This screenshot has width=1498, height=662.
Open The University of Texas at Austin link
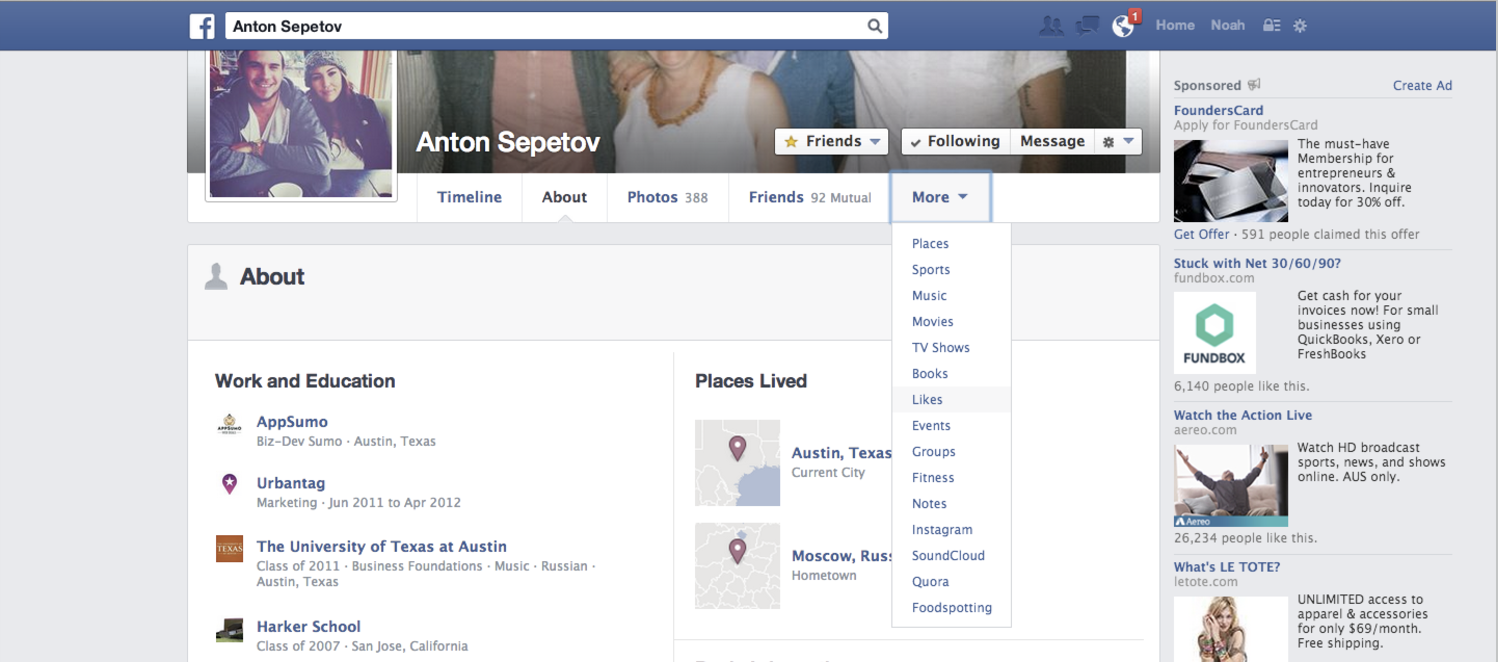click(381, 547)
